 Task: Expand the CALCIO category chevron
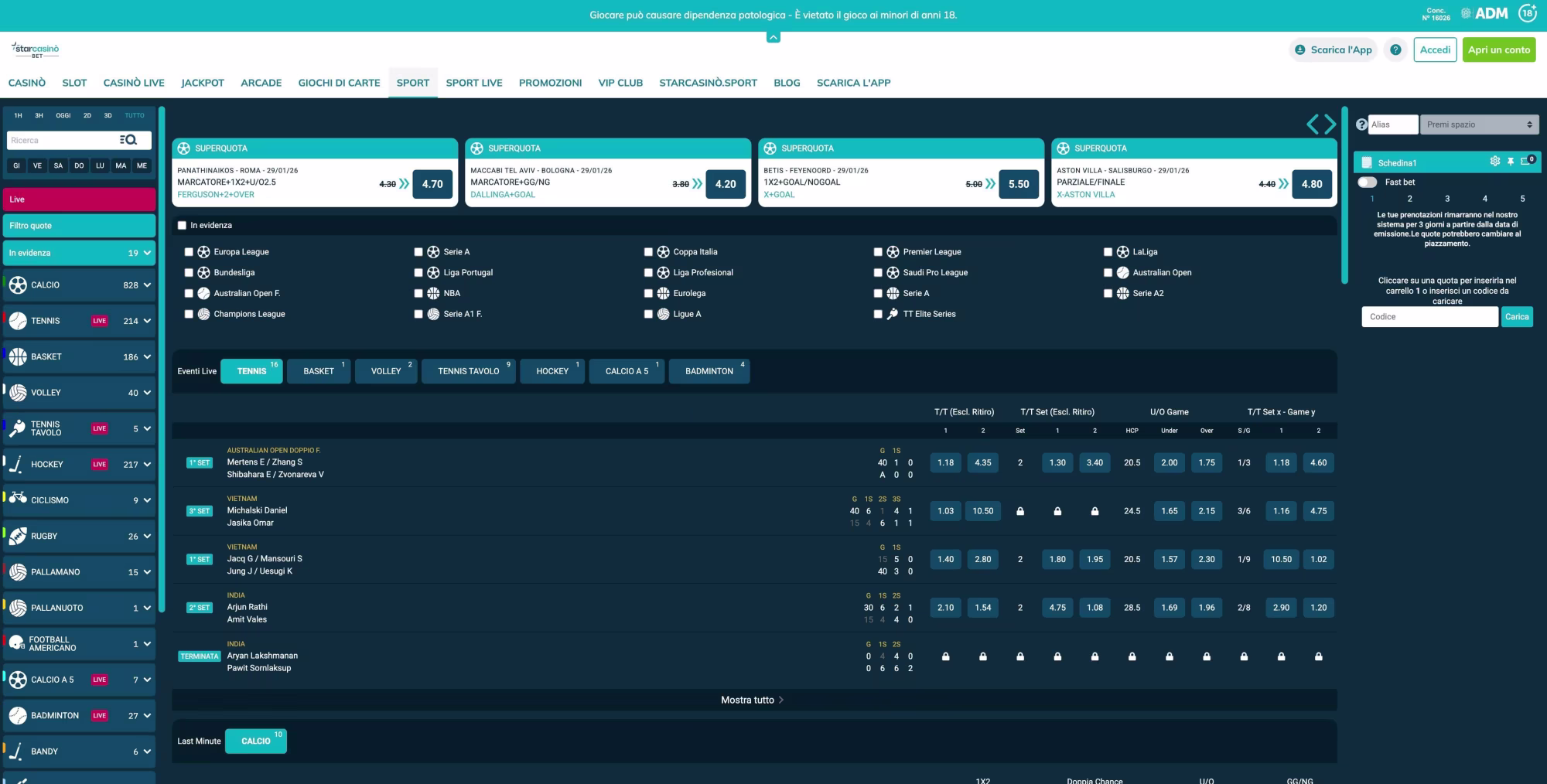point(146,285)
